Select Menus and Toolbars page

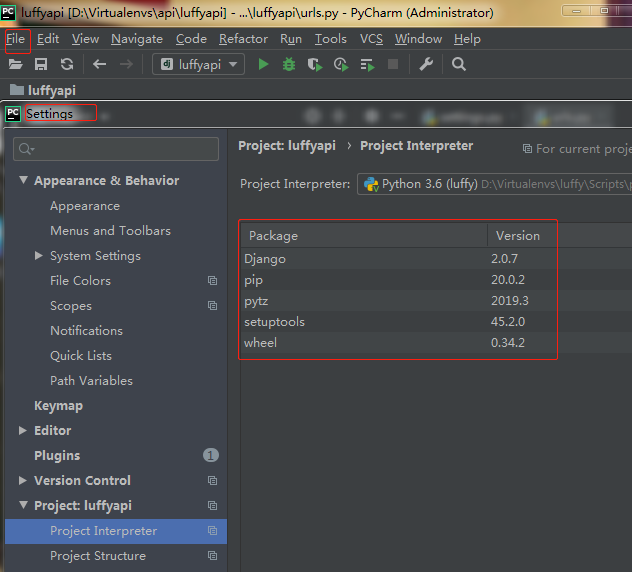click(110, 231)
